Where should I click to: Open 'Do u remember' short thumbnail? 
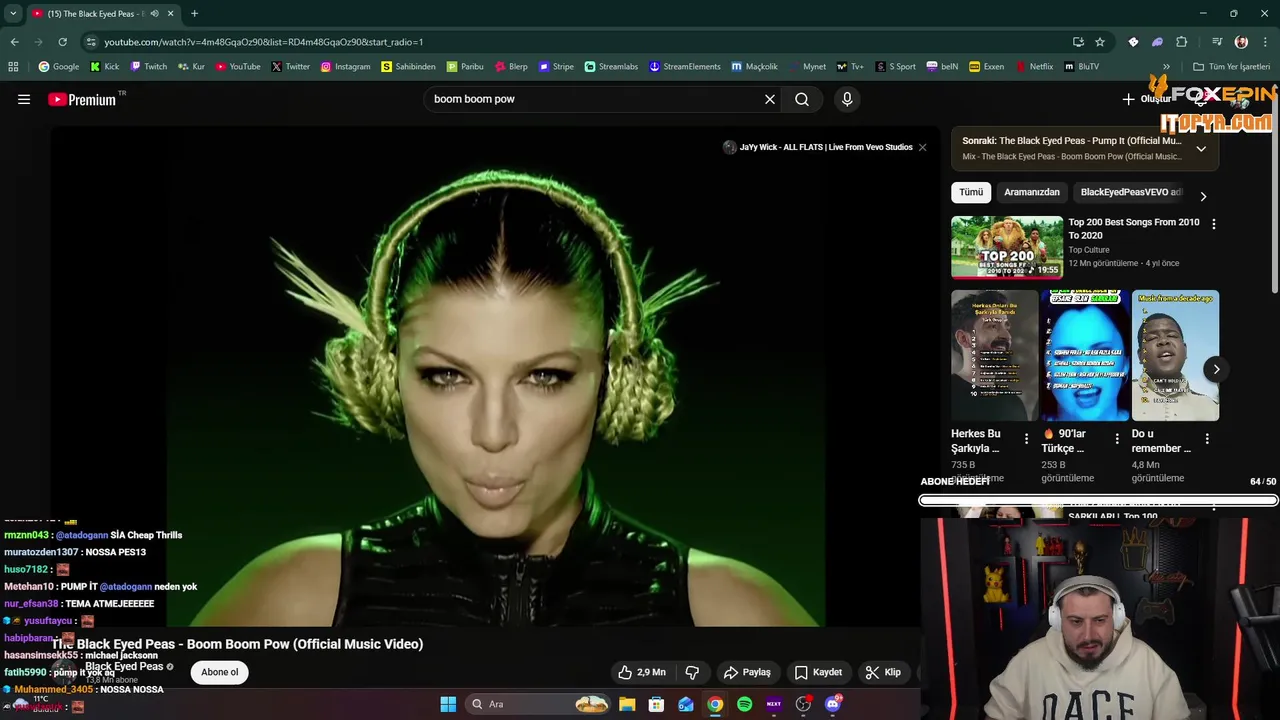click(x=1175, y=355)
